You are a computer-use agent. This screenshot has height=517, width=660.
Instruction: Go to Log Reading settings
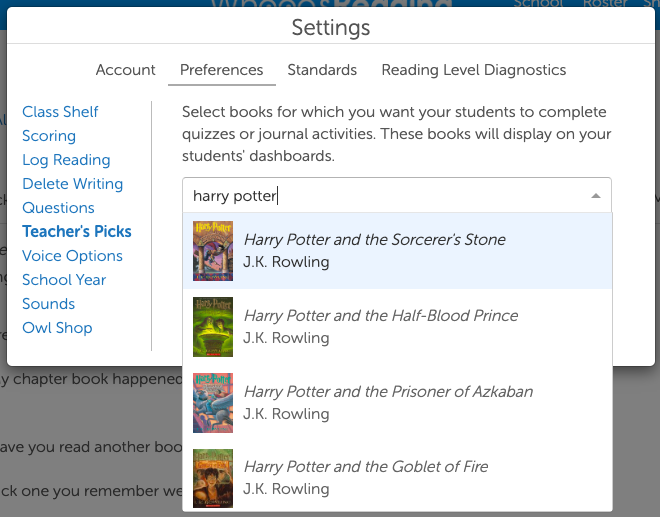pos(66,160)
